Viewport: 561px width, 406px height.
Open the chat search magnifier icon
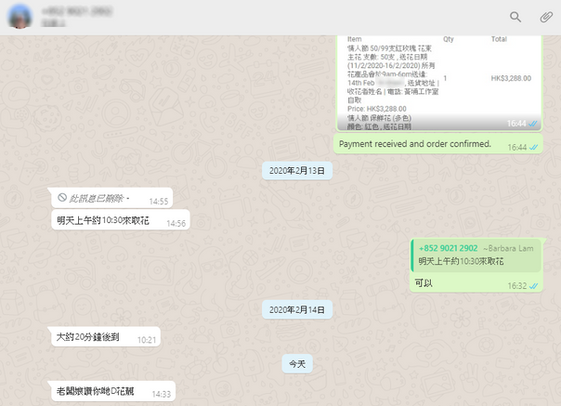[x=515, y=17]
